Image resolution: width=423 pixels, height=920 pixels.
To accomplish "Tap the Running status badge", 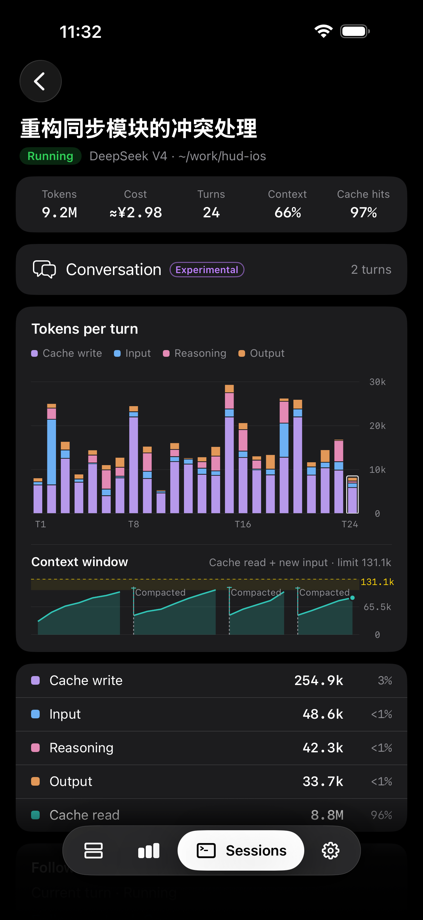I will (x=50, y=156).
